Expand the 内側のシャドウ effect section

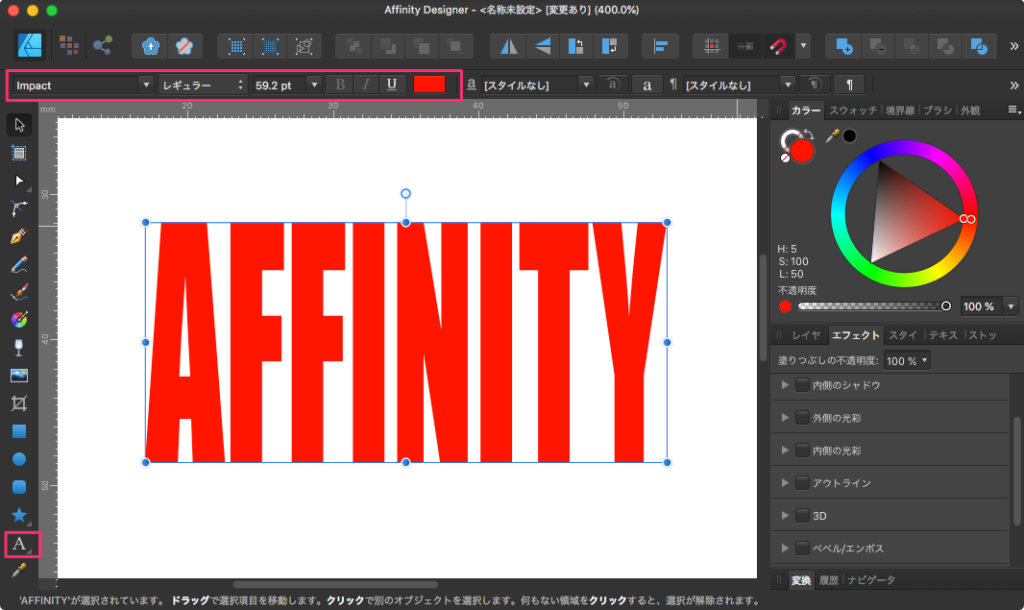[x=785, y=385]
